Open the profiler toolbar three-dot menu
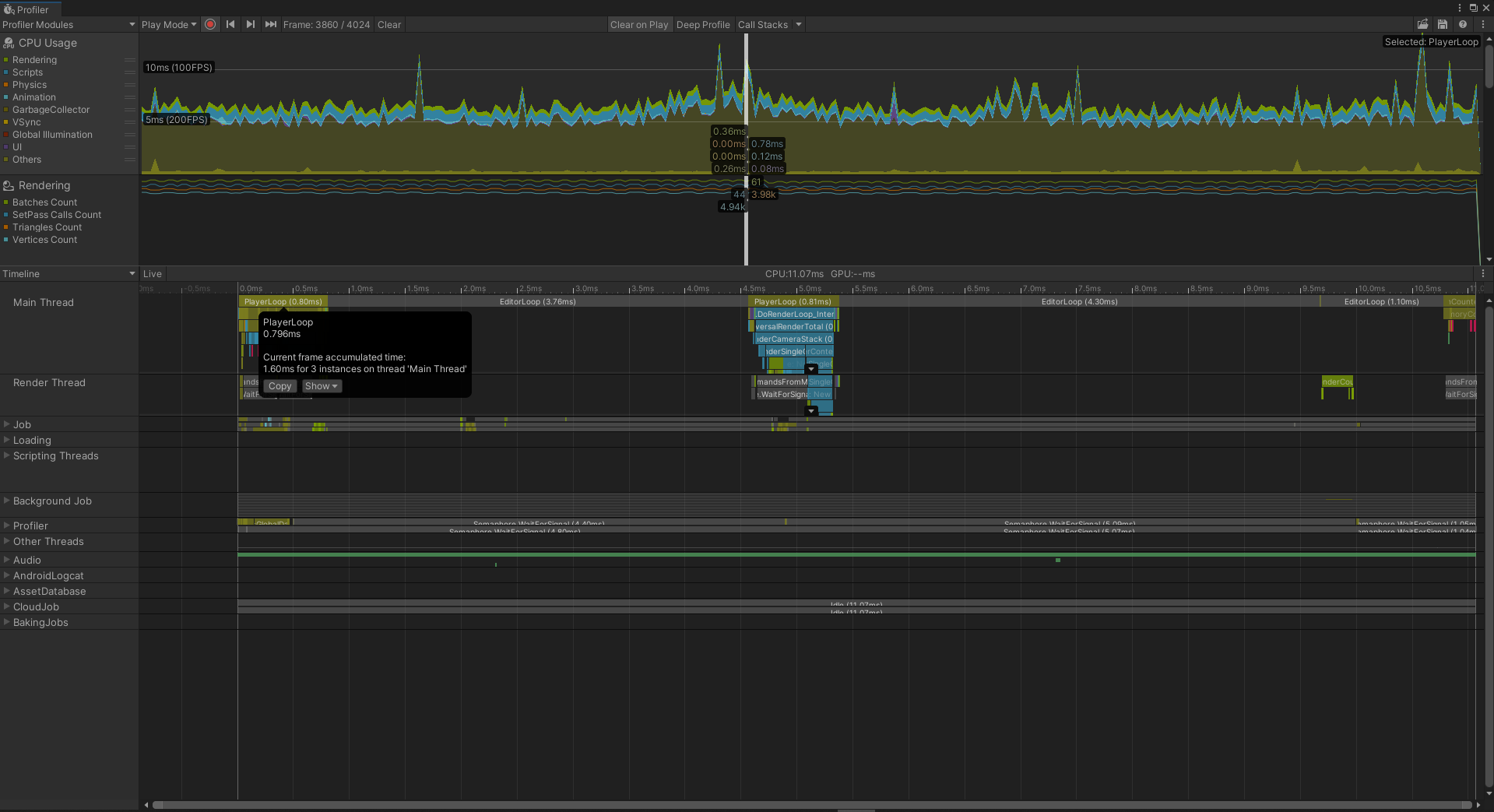This screenshot has width=1494, height=812. tap(1483, 24)
